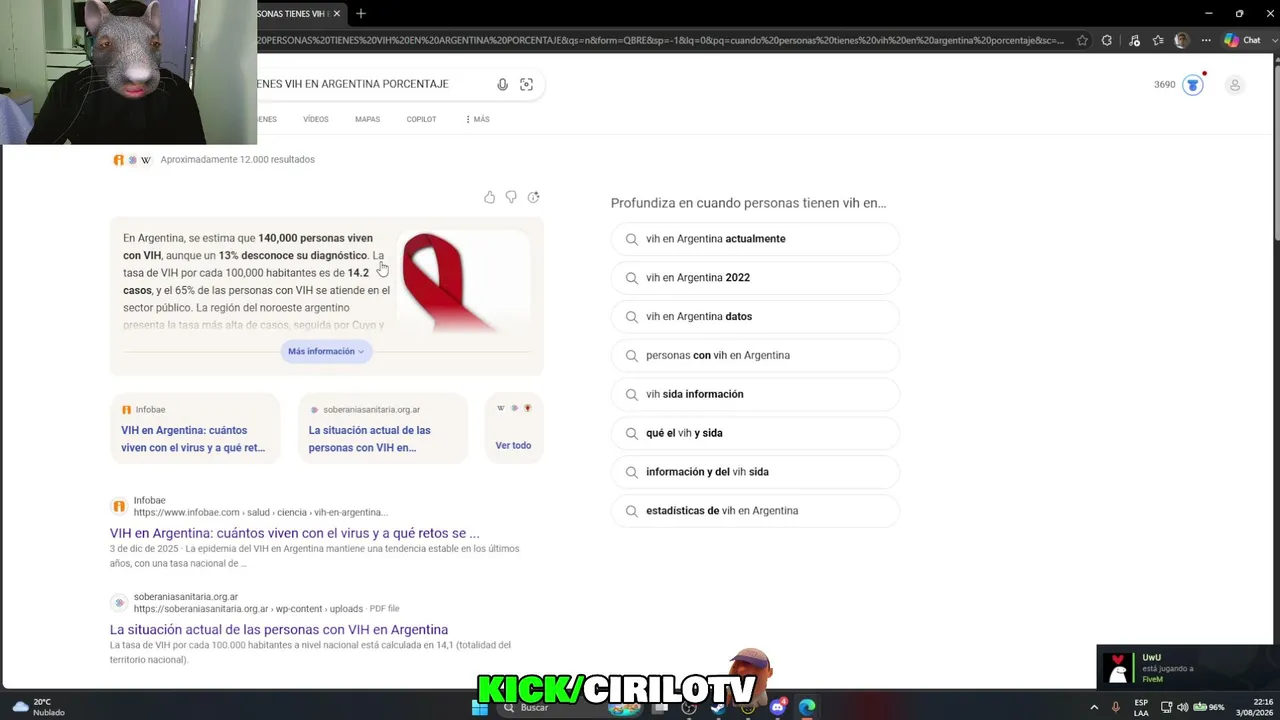1280x720 pixels.
Task: Close the current browser tab
Action: (x=337, y=14)
